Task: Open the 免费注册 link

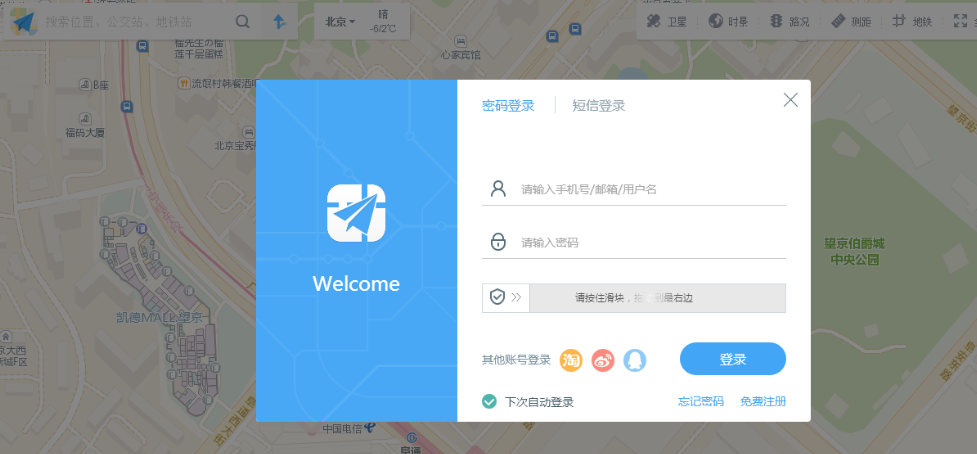Action: [x=763, y=402]
